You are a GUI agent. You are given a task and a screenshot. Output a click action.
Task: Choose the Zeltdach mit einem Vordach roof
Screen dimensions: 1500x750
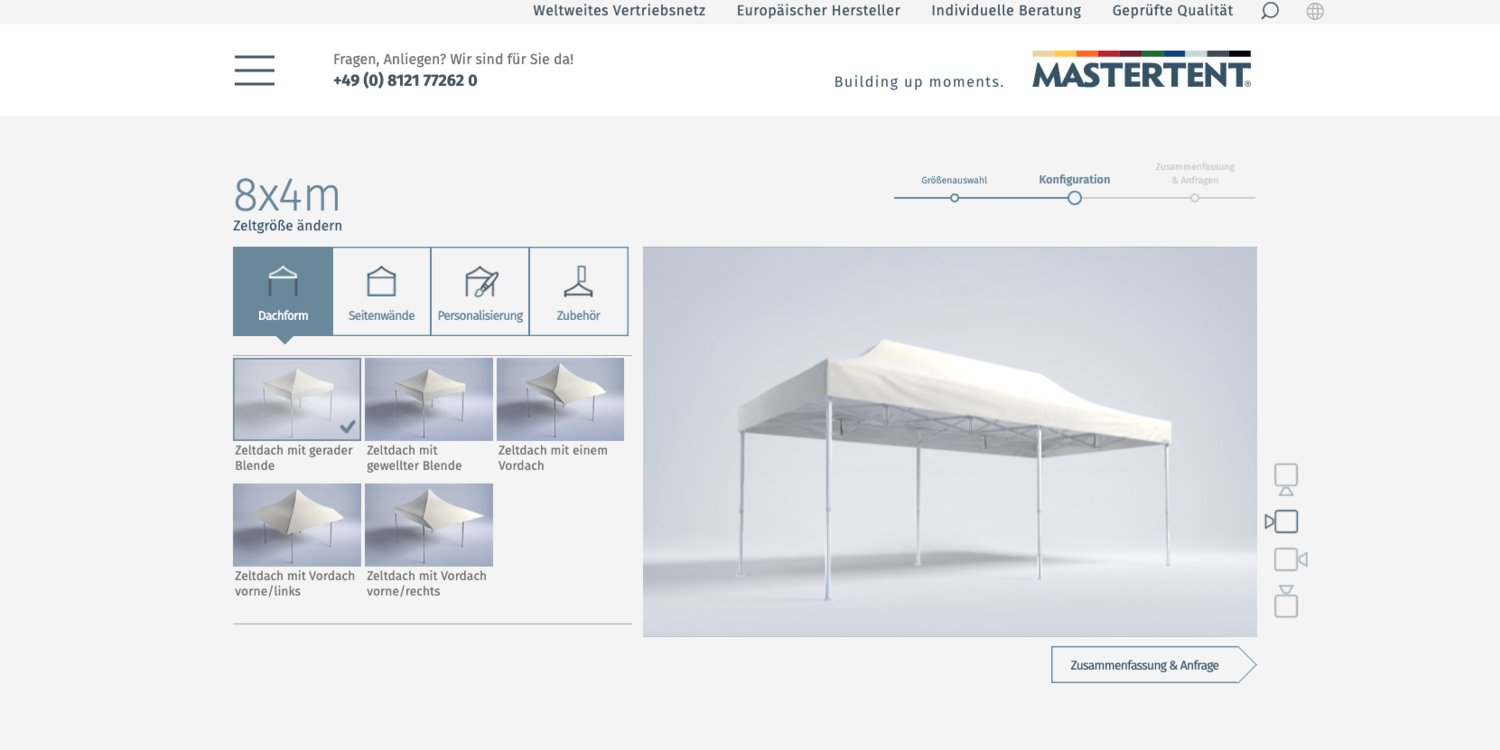[x=560, y=399]
